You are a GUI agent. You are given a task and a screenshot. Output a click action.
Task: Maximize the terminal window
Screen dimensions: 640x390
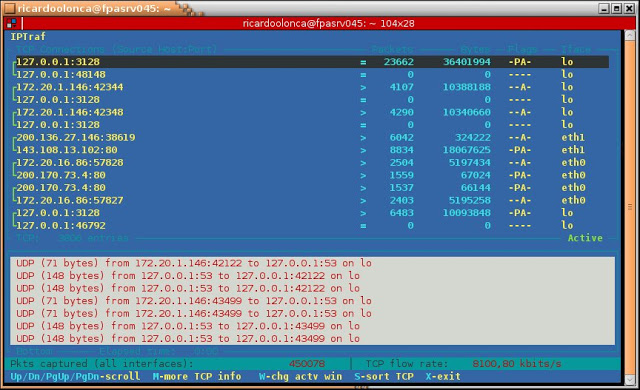617,8
